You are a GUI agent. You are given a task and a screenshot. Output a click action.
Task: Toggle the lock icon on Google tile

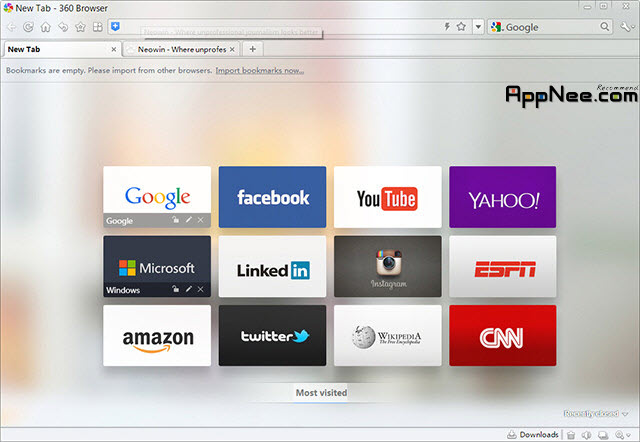176,220
